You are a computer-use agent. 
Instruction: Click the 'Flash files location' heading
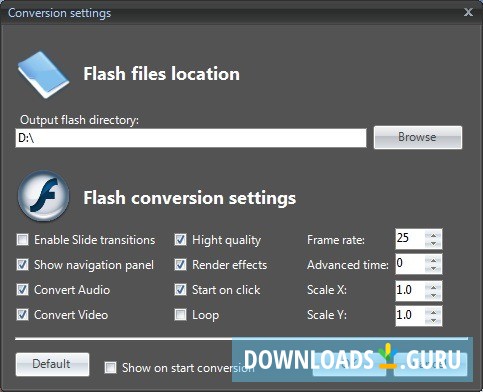point(161,74)
